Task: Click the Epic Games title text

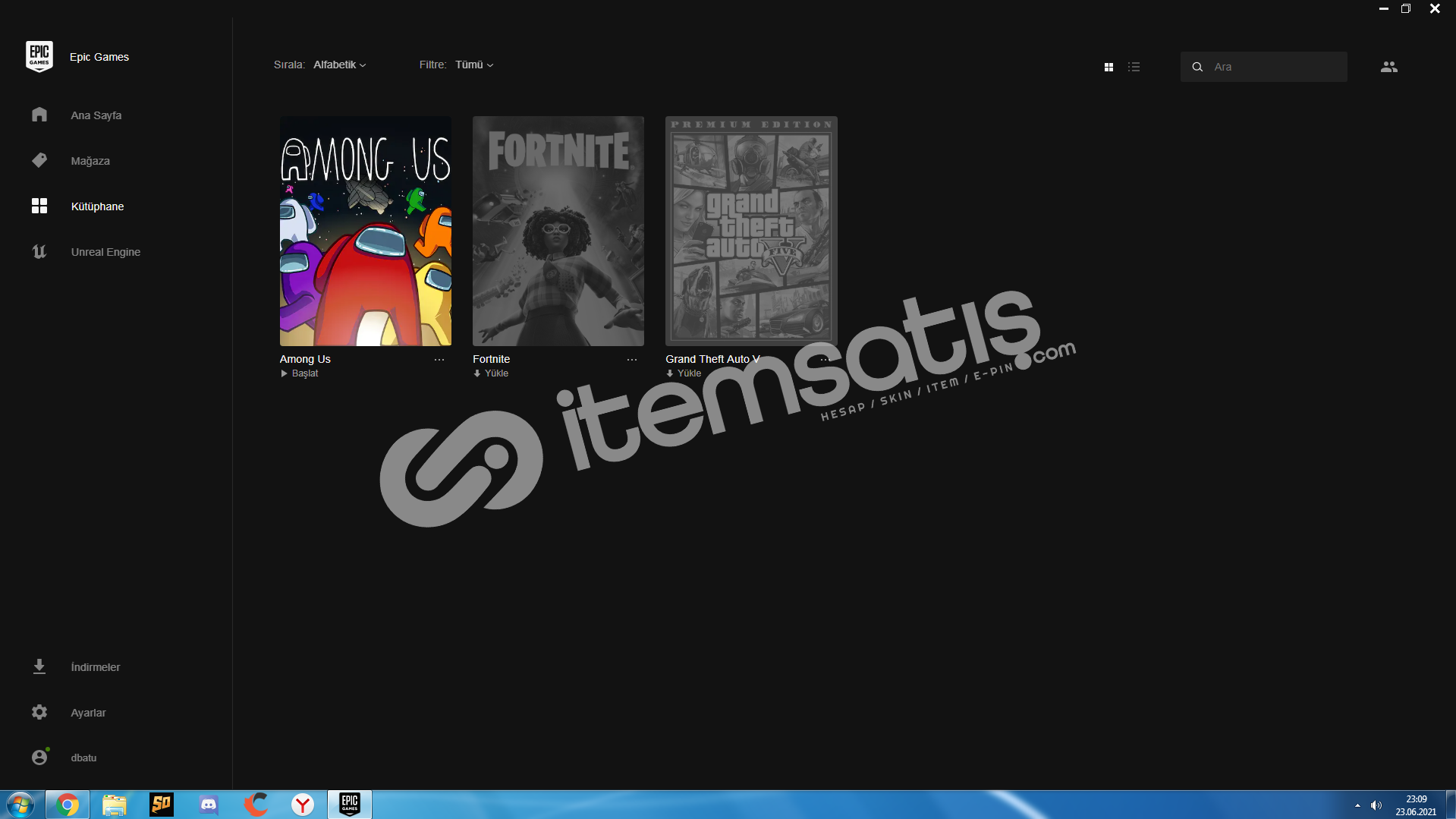Action: [99, 57]
